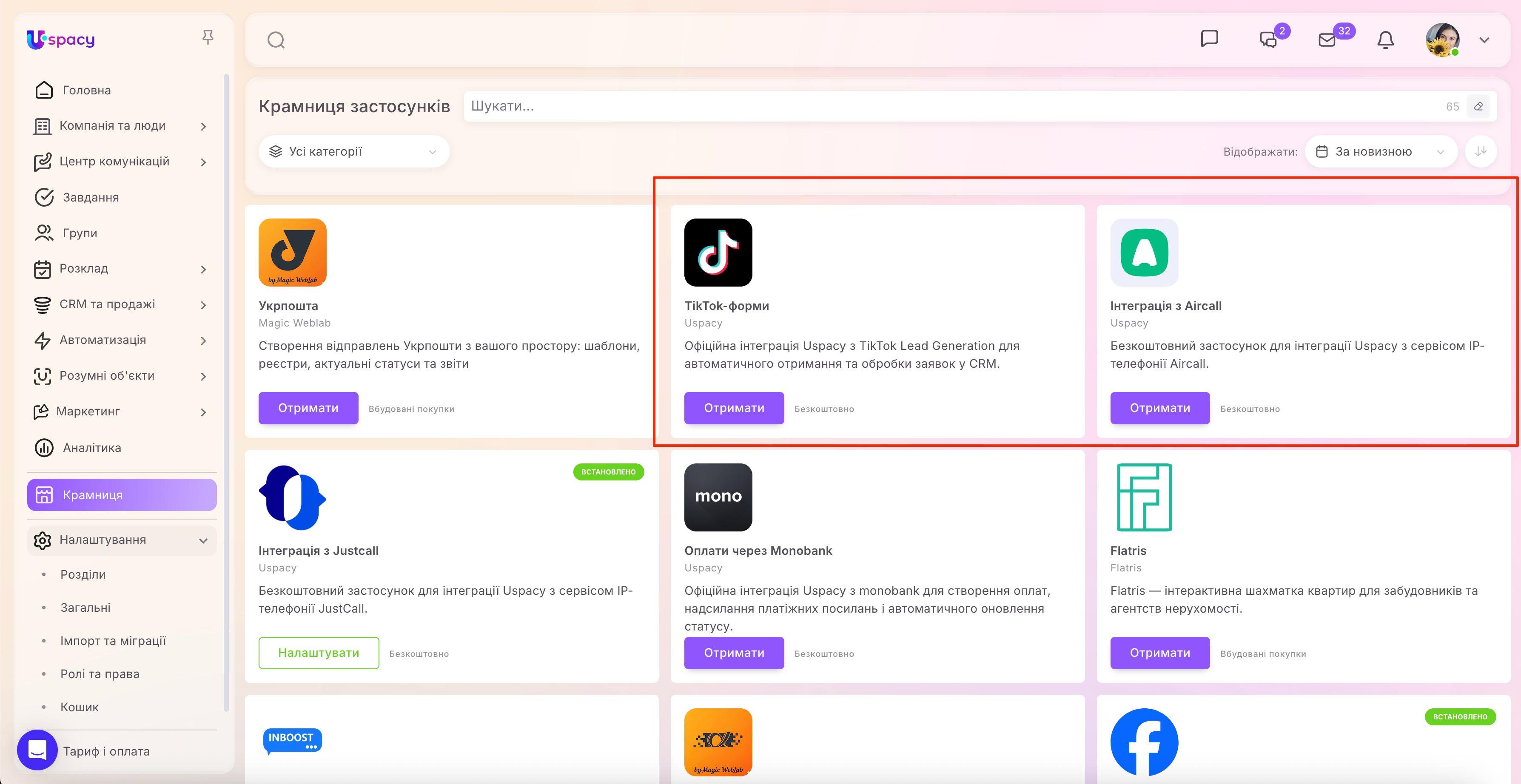Expand Центр комунікацій submenu
Image resolution: width=1521 pixels, height=784 pixels.
pos(203,162)
